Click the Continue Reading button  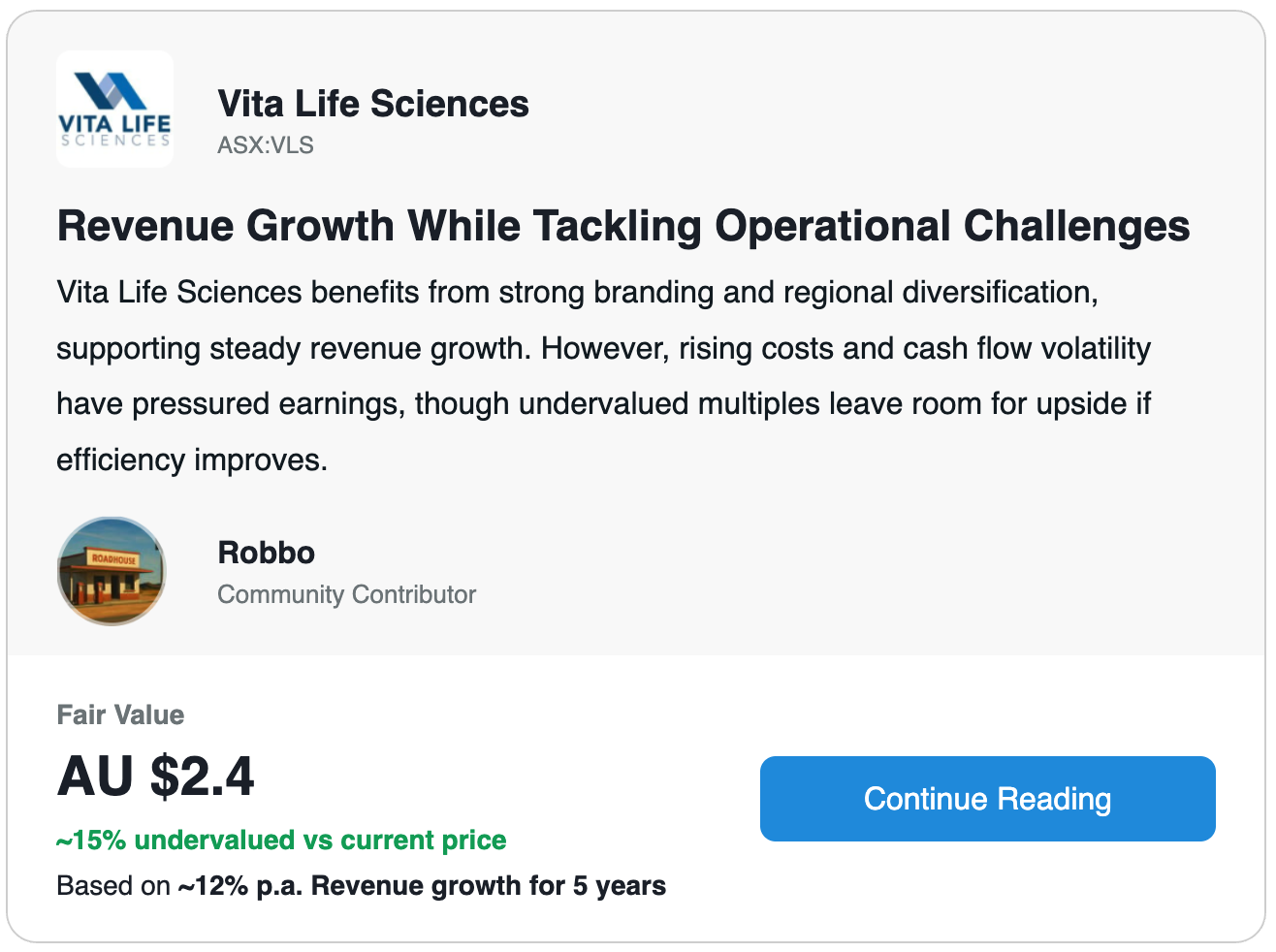pos(987,799)
